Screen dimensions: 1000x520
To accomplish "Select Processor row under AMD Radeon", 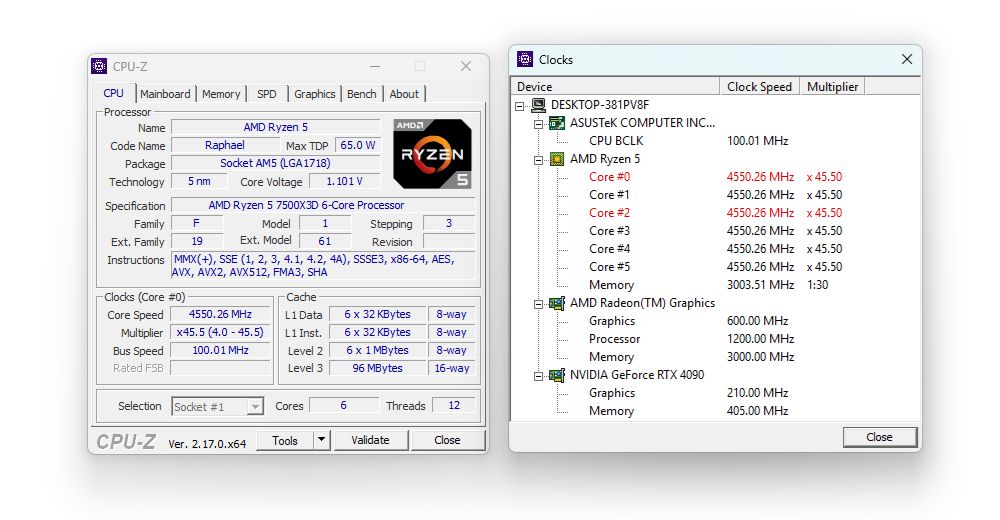I will (x=614, y=339).
